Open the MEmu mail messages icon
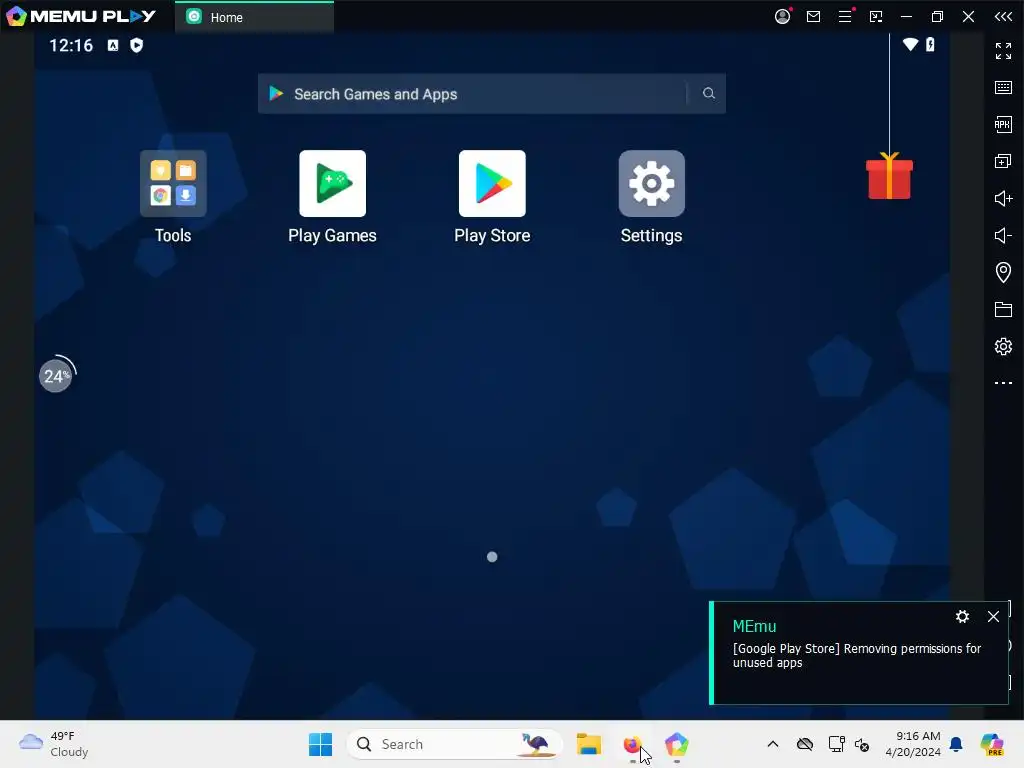This screenshot has width=1024, height=768. tap(813, 16)
